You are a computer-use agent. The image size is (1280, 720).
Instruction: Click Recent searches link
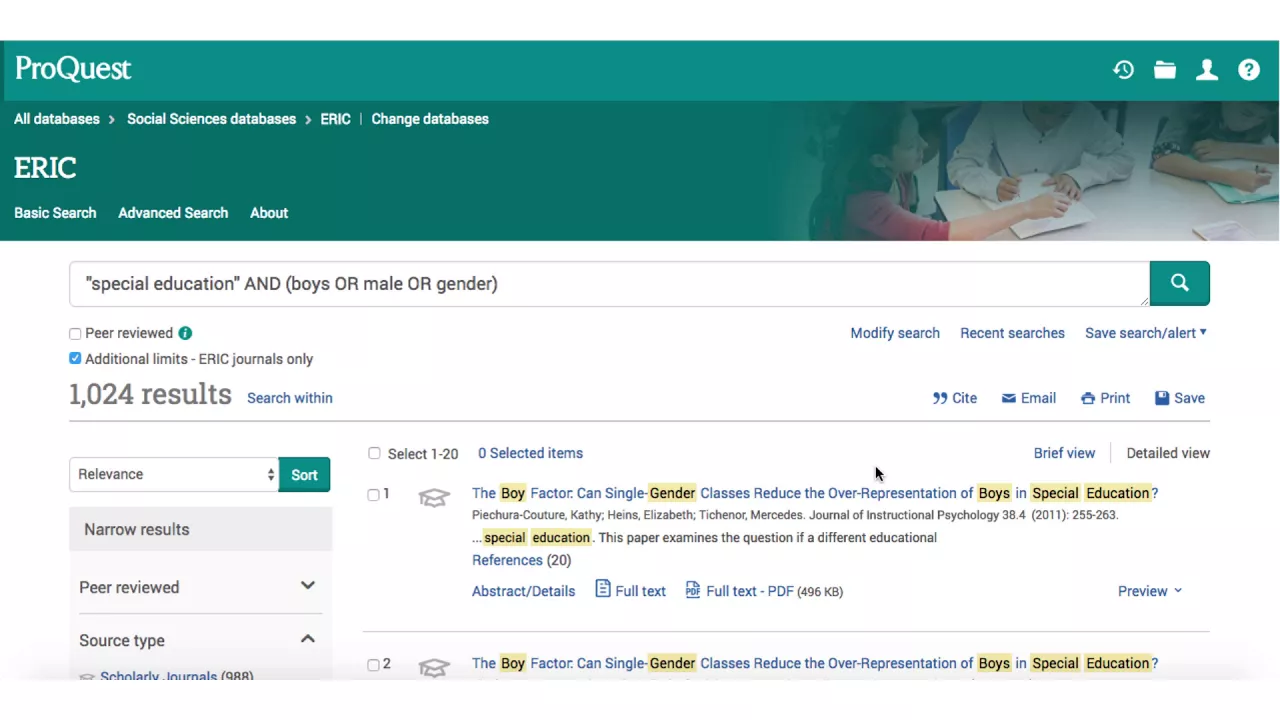(1012, 333)
